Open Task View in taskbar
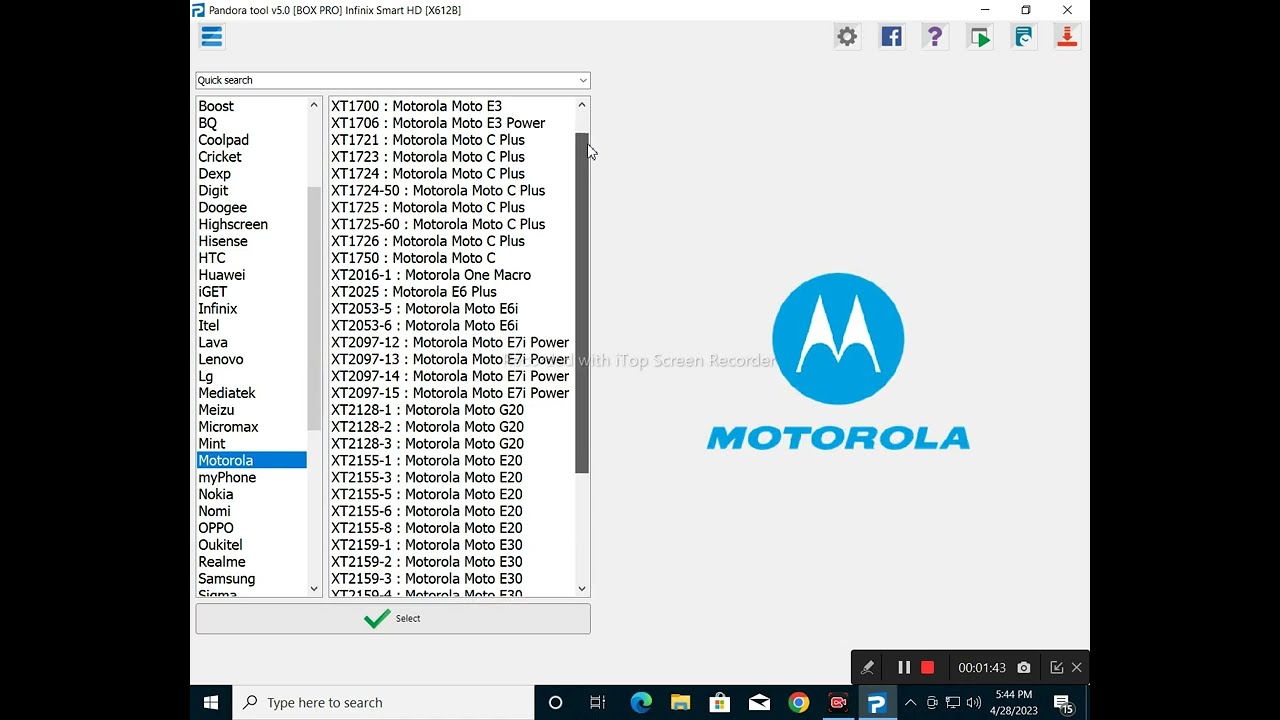The width and height of the screenshot is (1280, 720). click(597, 702)
